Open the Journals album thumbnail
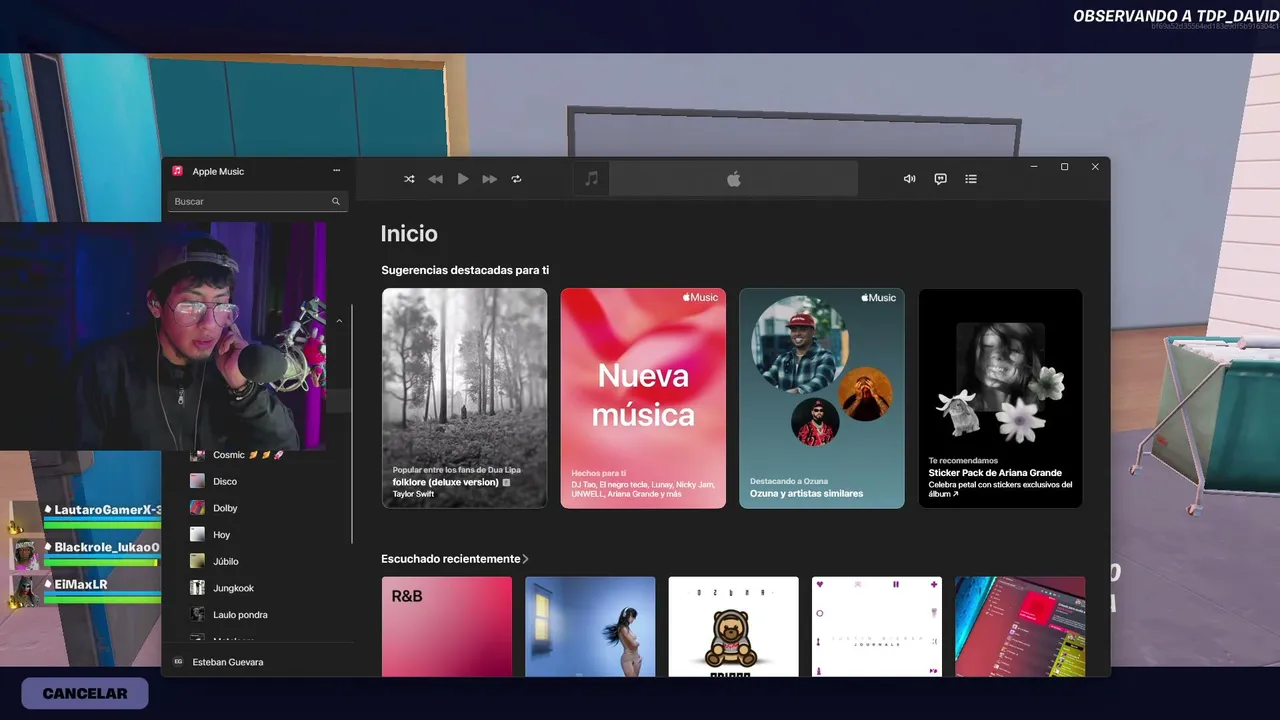The image size is (1280, 720). [877, 626]
